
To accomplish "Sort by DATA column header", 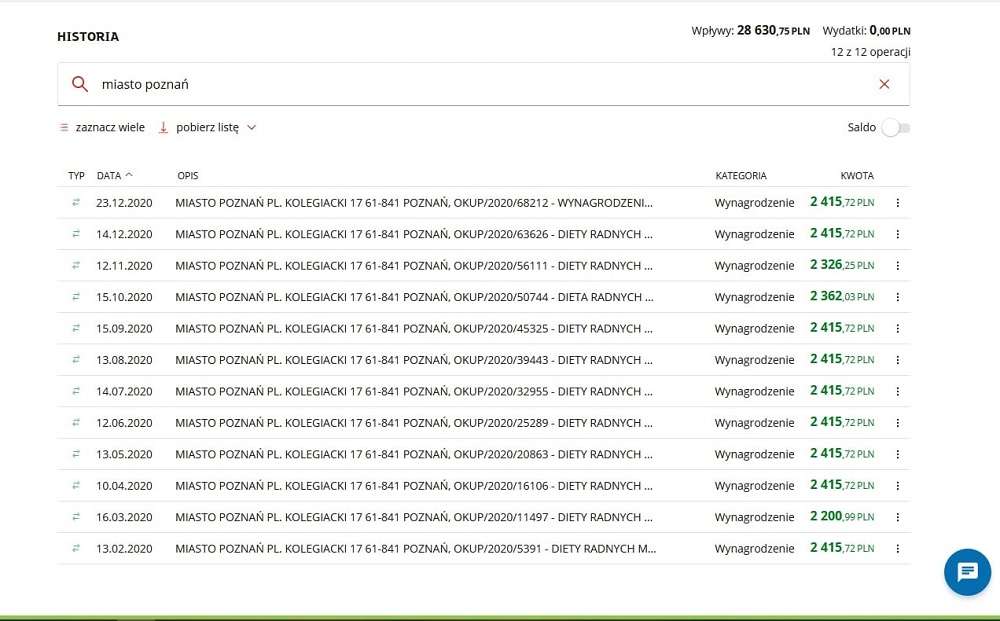I will 109,176.
